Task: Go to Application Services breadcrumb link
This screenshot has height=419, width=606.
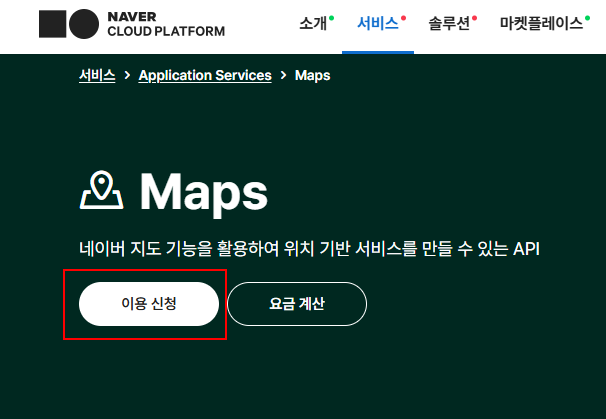Action: [205, 75]
